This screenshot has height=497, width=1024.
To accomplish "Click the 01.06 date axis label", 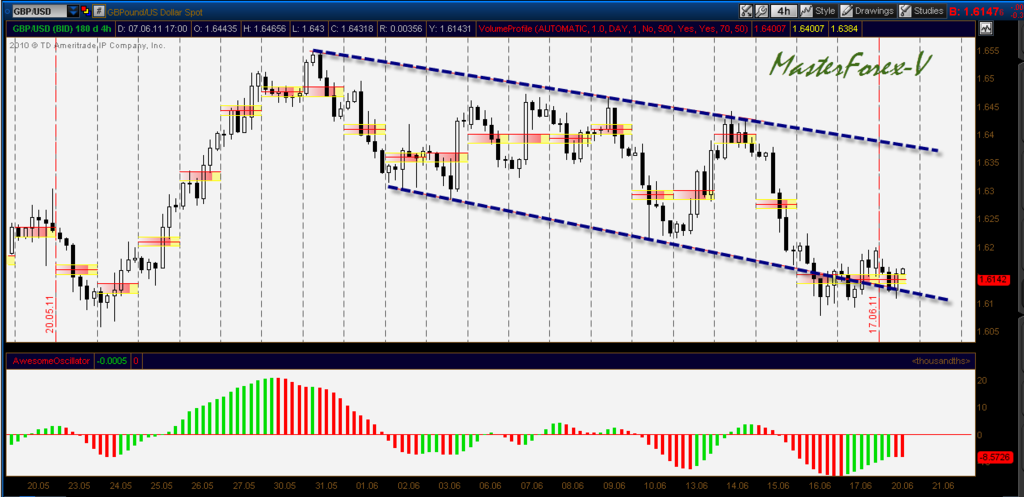I will (x=368, y=486).
